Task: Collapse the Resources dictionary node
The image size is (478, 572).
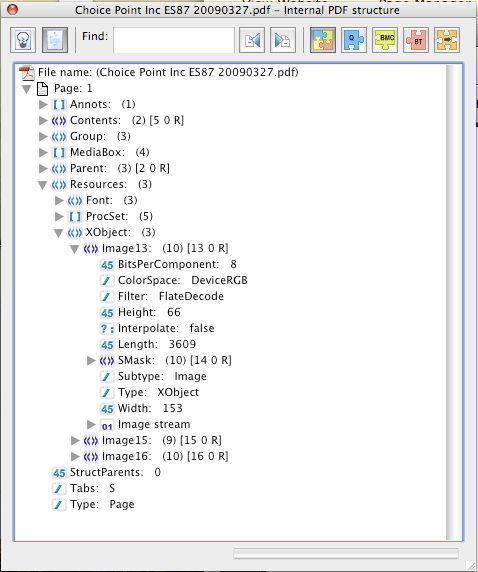Action: pyautogui.click(x=43, y=185)
